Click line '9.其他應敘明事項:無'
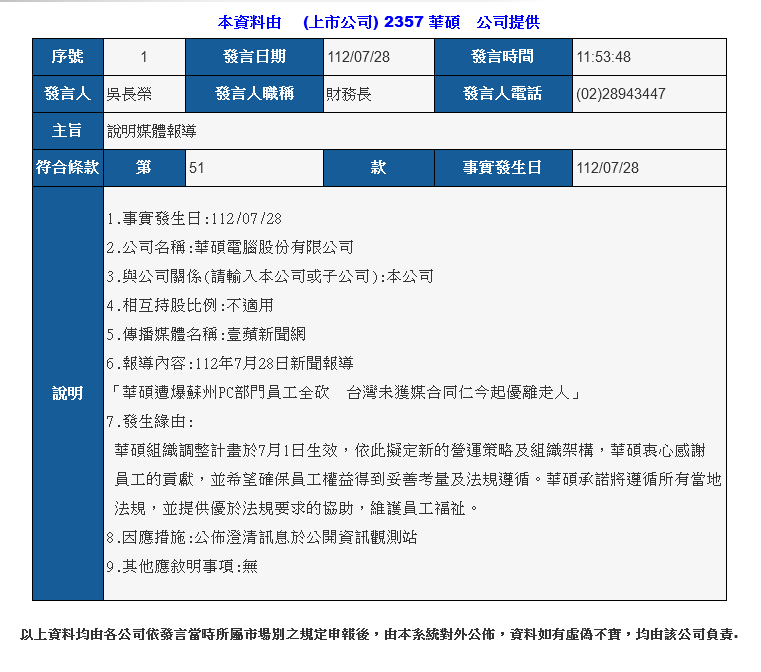 182,566
